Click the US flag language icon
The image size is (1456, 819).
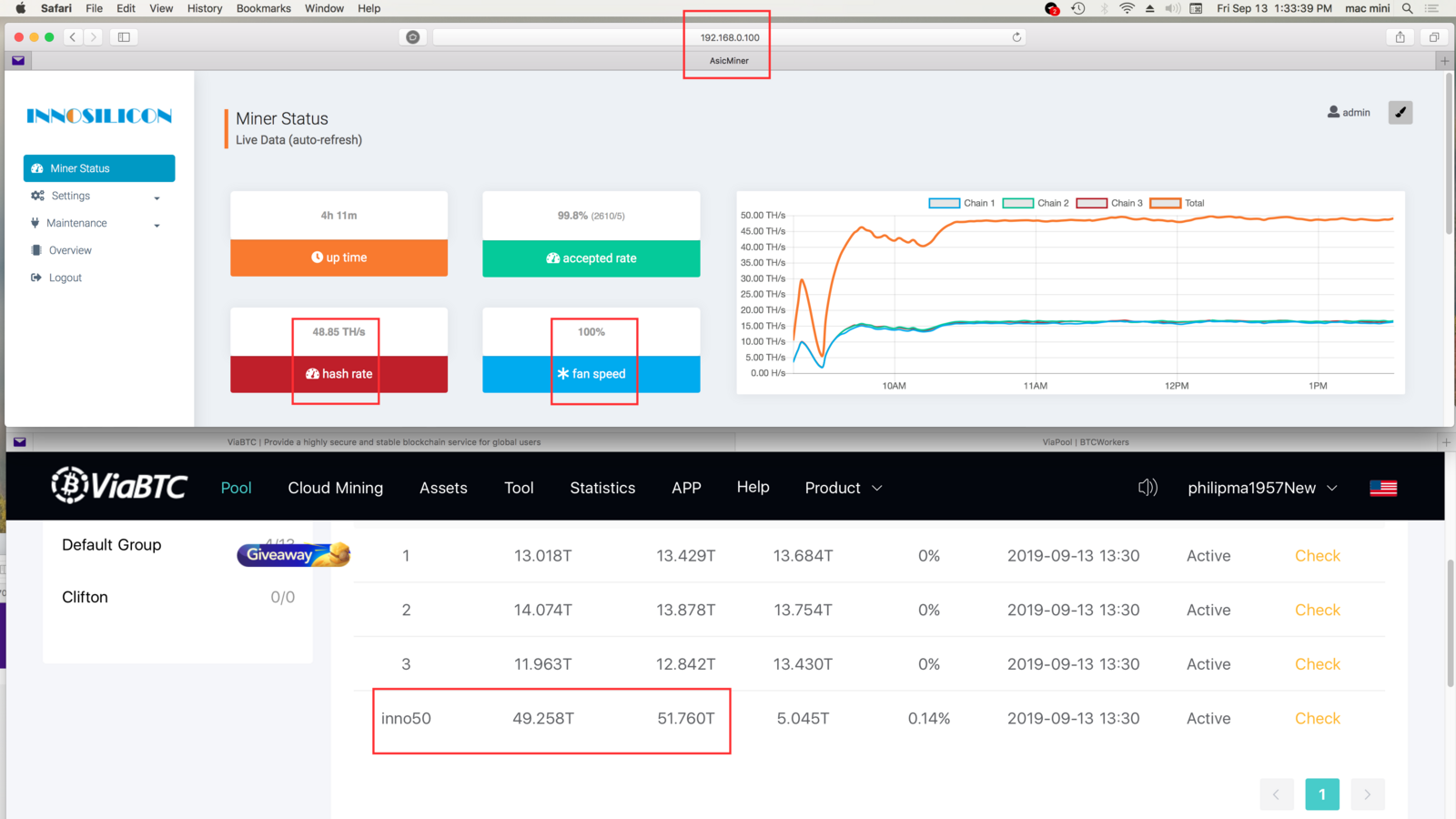[x=1383, y=488]
